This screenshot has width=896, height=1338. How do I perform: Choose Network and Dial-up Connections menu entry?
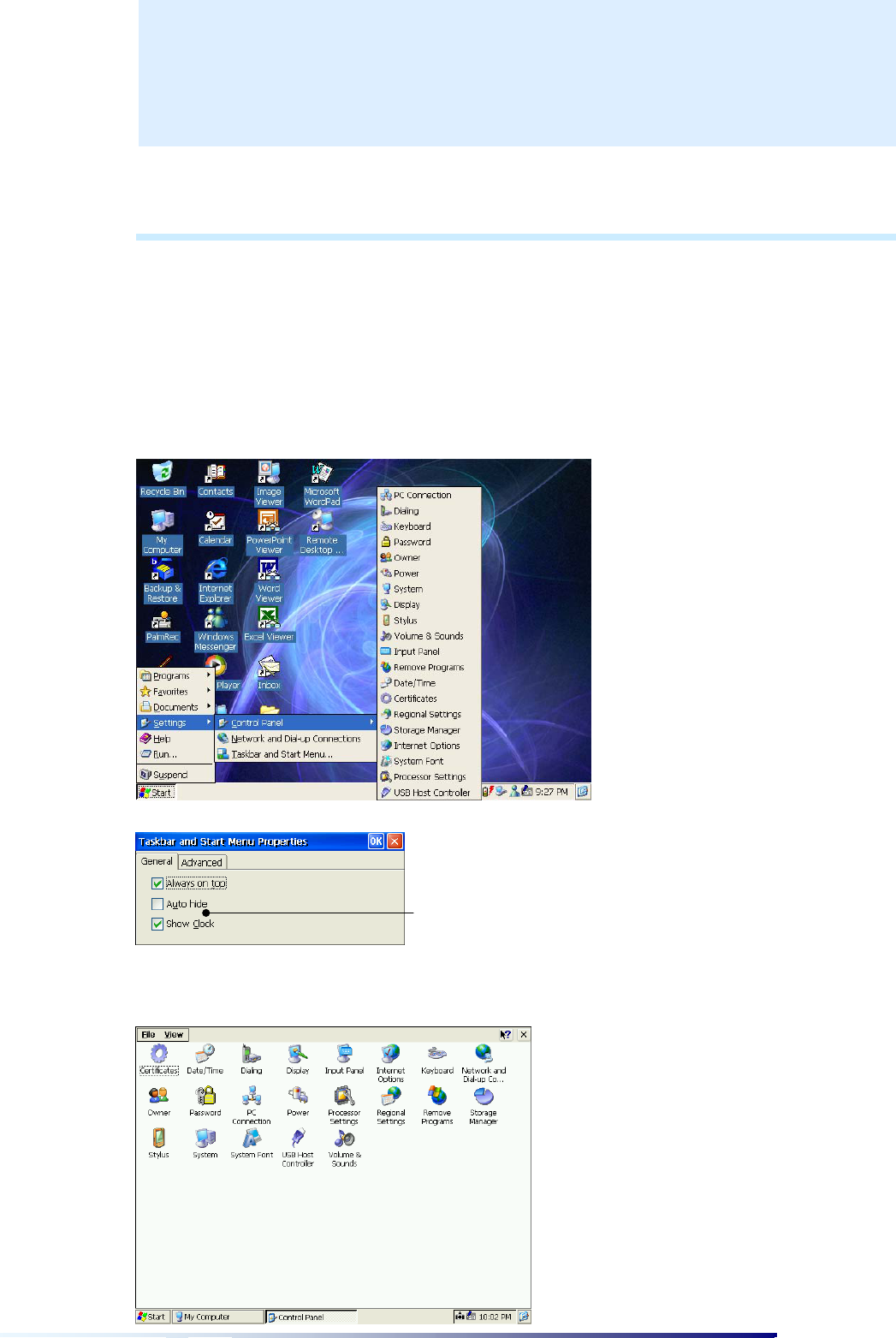click(x=296, y=739)
